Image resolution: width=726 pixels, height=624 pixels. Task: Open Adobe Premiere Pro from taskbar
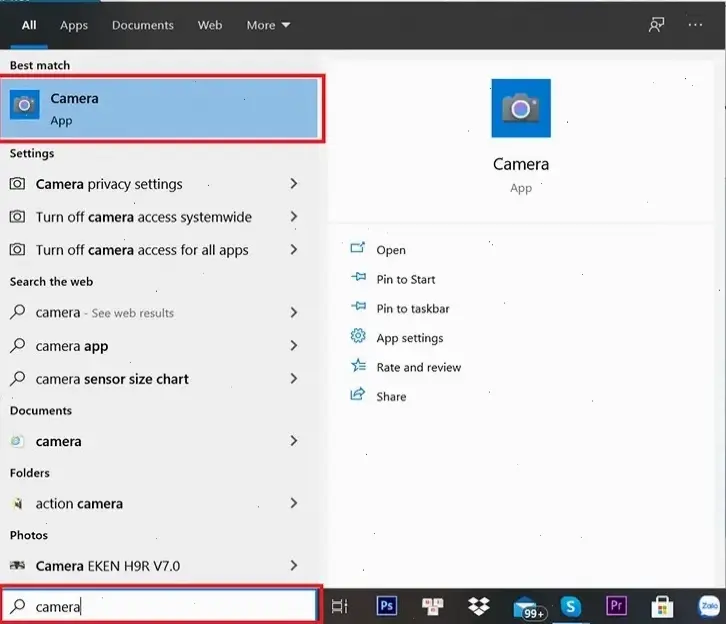(616, 606)
